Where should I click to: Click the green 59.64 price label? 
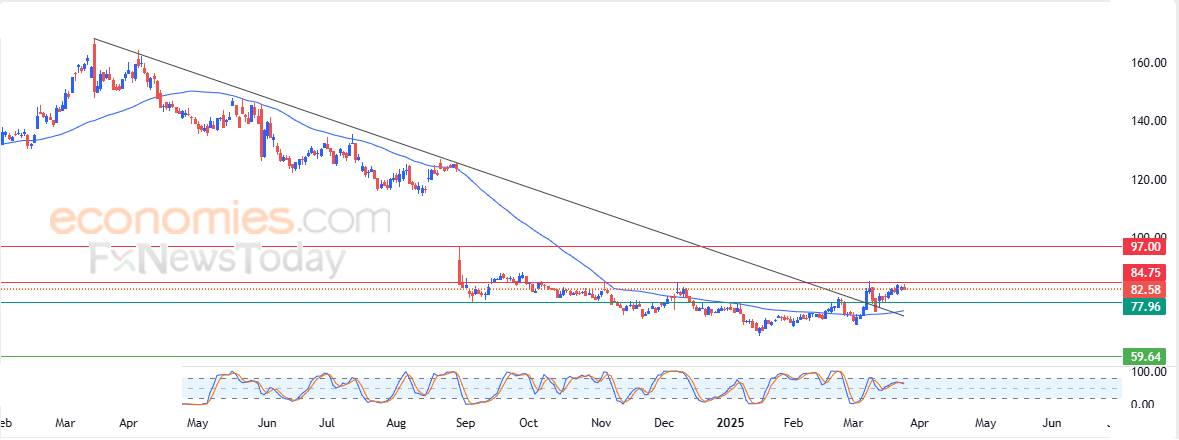click(x=1142, y=357)
